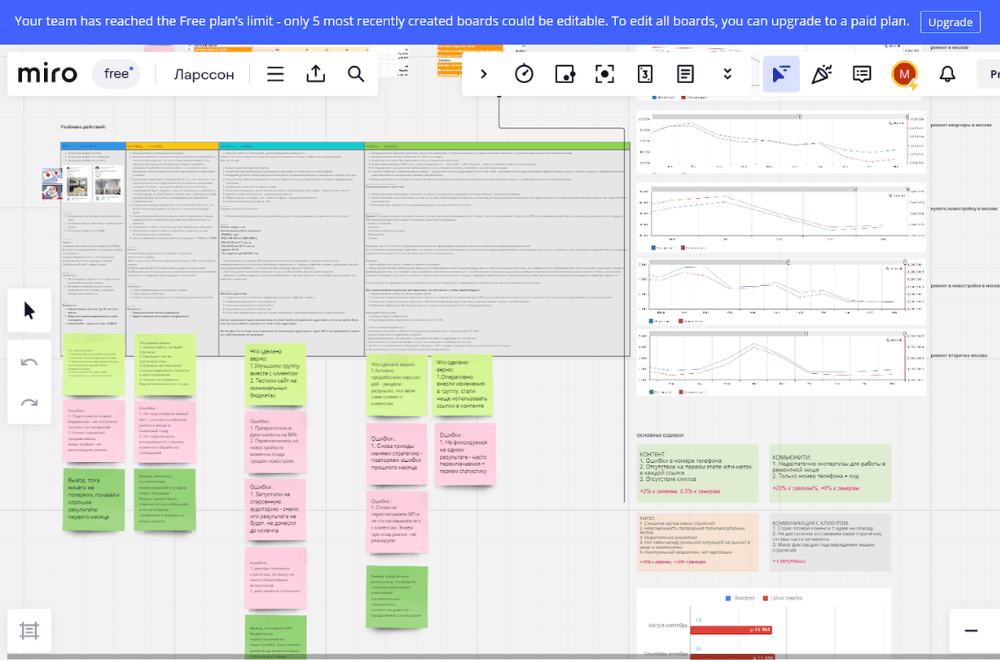Click the export board icon

[316, 74]
